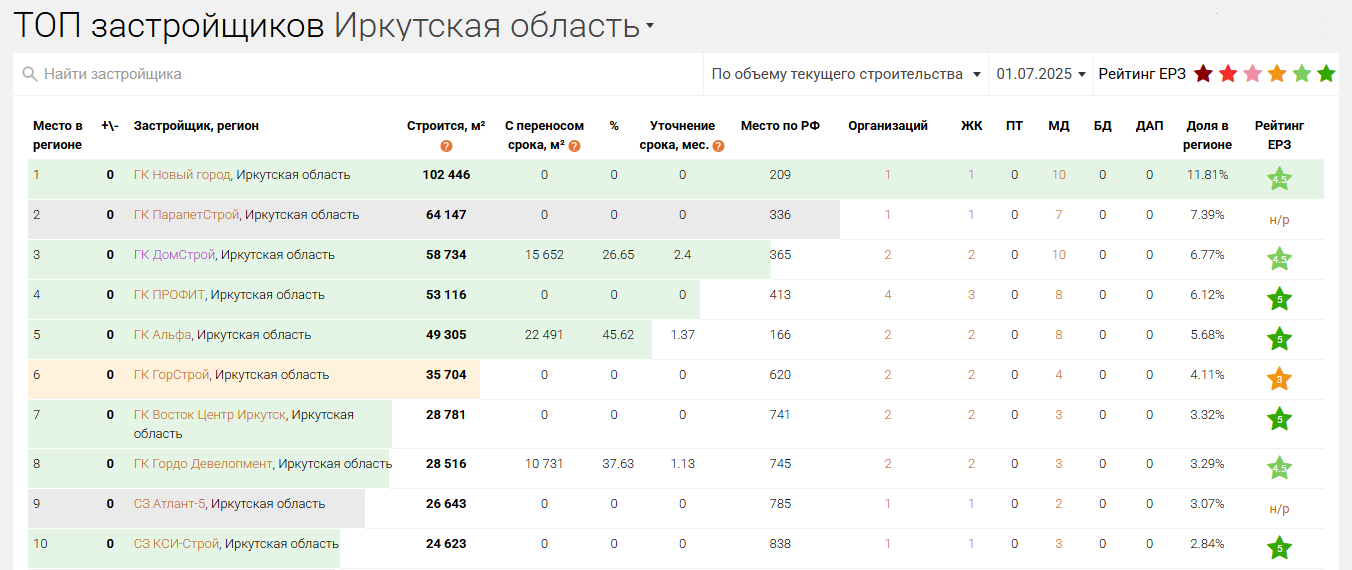Open the ГК ПарапетСтрой developer link
The width and height of the screenshot is (1352, 570).
(187, 215)
